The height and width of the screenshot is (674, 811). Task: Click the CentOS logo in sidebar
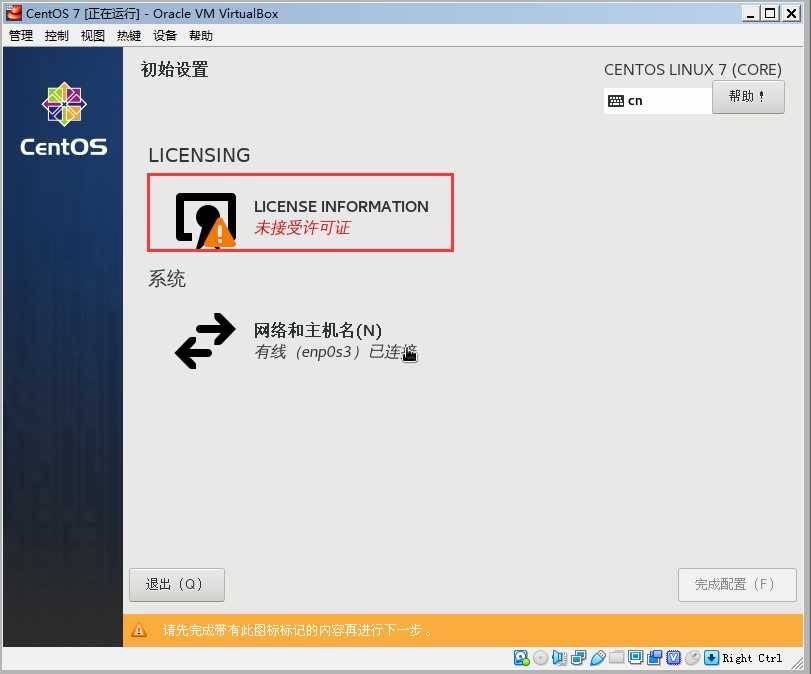click(64, 119)
